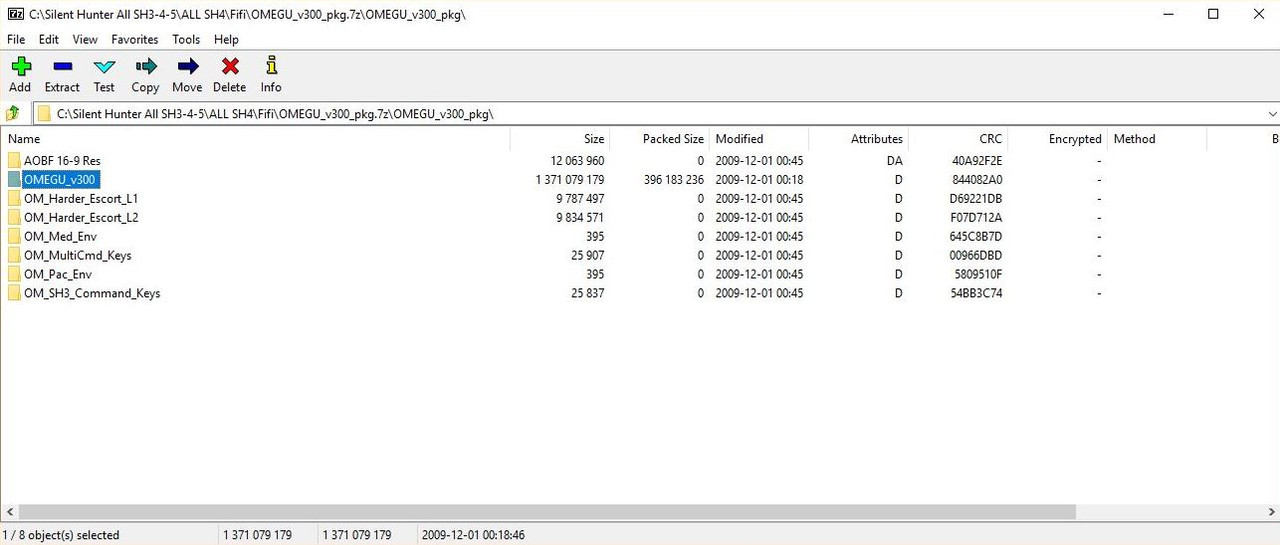Click status bar '1 / 8 object(s) selected'
Viewport: 1280px width, 545px height.
(x=61, y=535)
